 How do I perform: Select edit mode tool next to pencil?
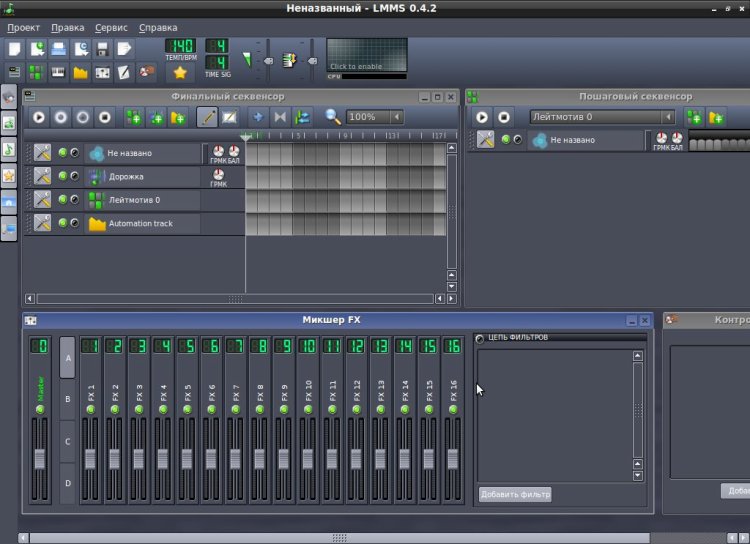(x=229, y=117)
